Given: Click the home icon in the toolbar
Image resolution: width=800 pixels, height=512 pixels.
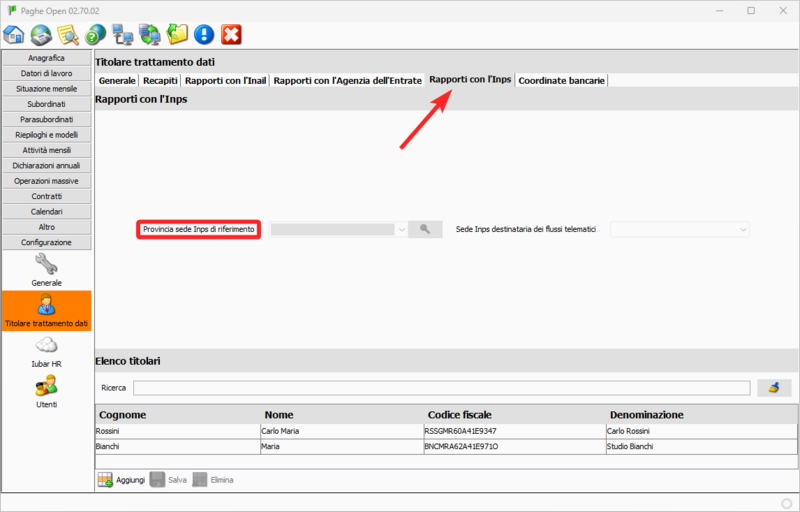Looking at the screenshot, I should point(14,35).
